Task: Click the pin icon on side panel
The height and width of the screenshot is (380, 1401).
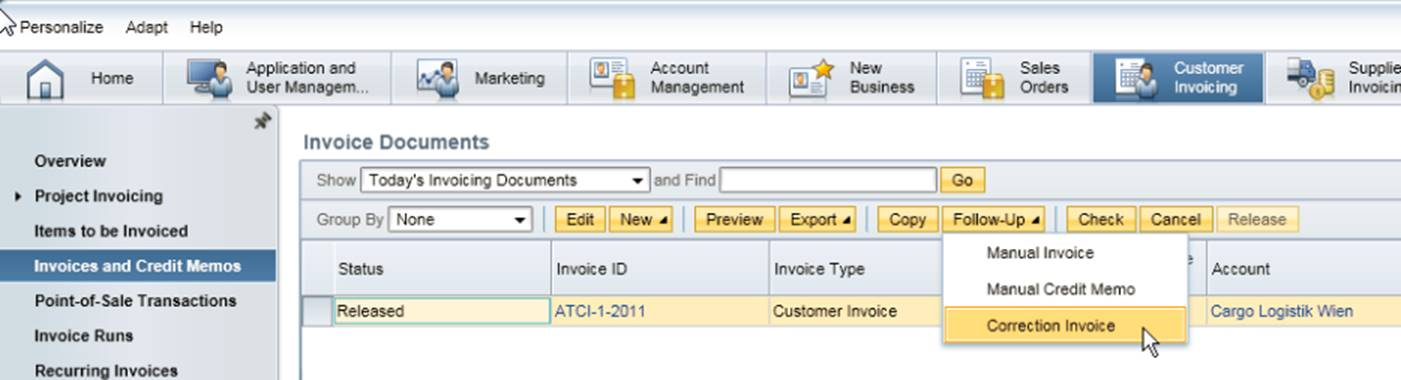Action: pyautogui.click(x=262, y=121)
